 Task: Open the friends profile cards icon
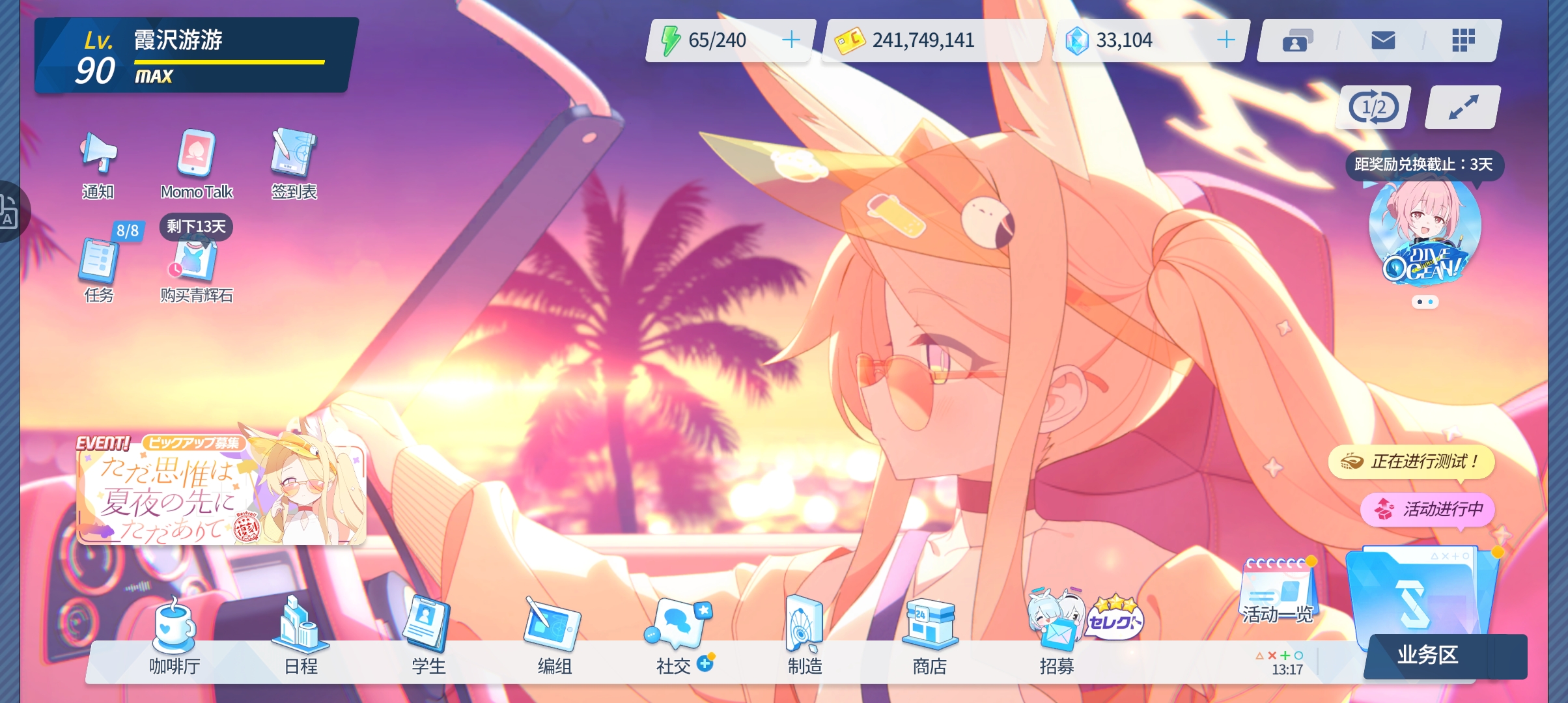pos(1297,40)
